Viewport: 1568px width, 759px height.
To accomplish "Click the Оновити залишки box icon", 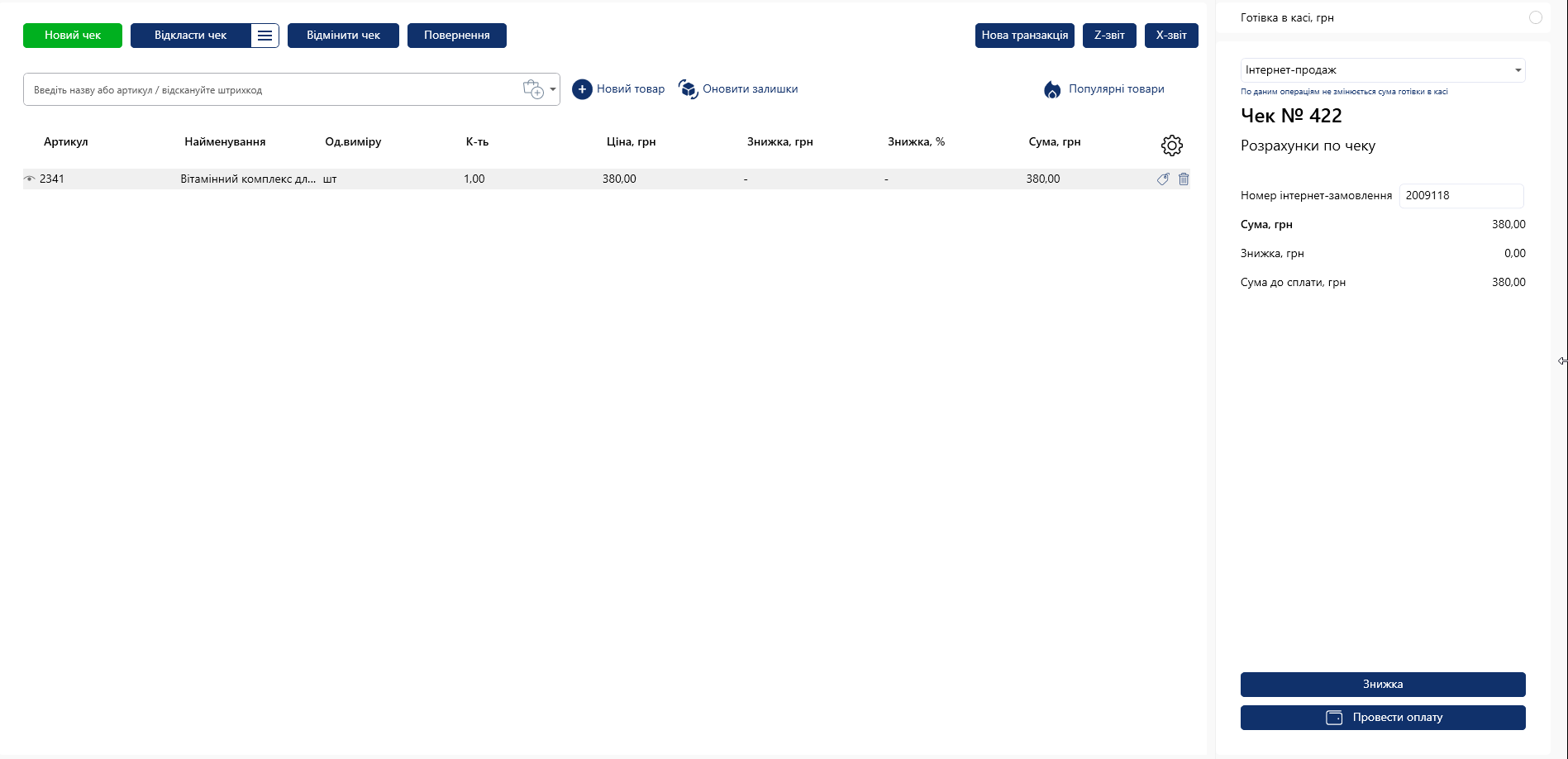I will tap(688, 89).
